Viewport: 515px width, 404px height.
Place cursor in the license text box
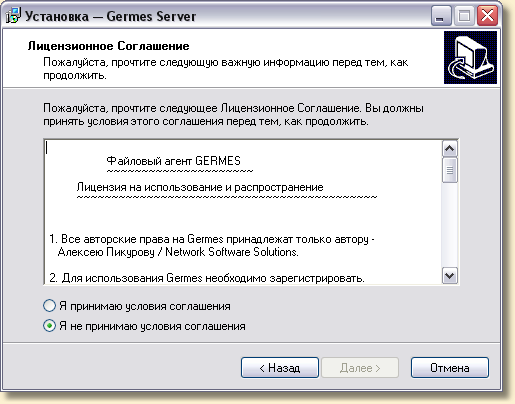click(x=243, y=212)
